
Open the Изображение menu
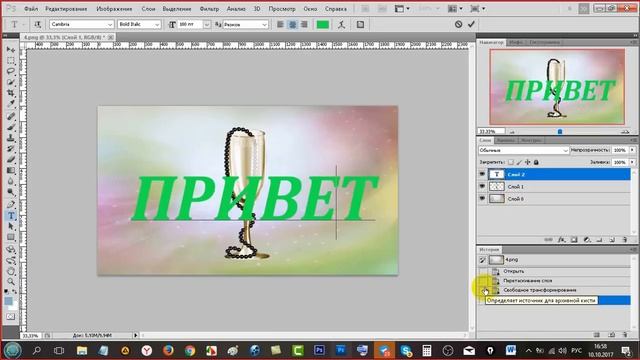point(114,9)
